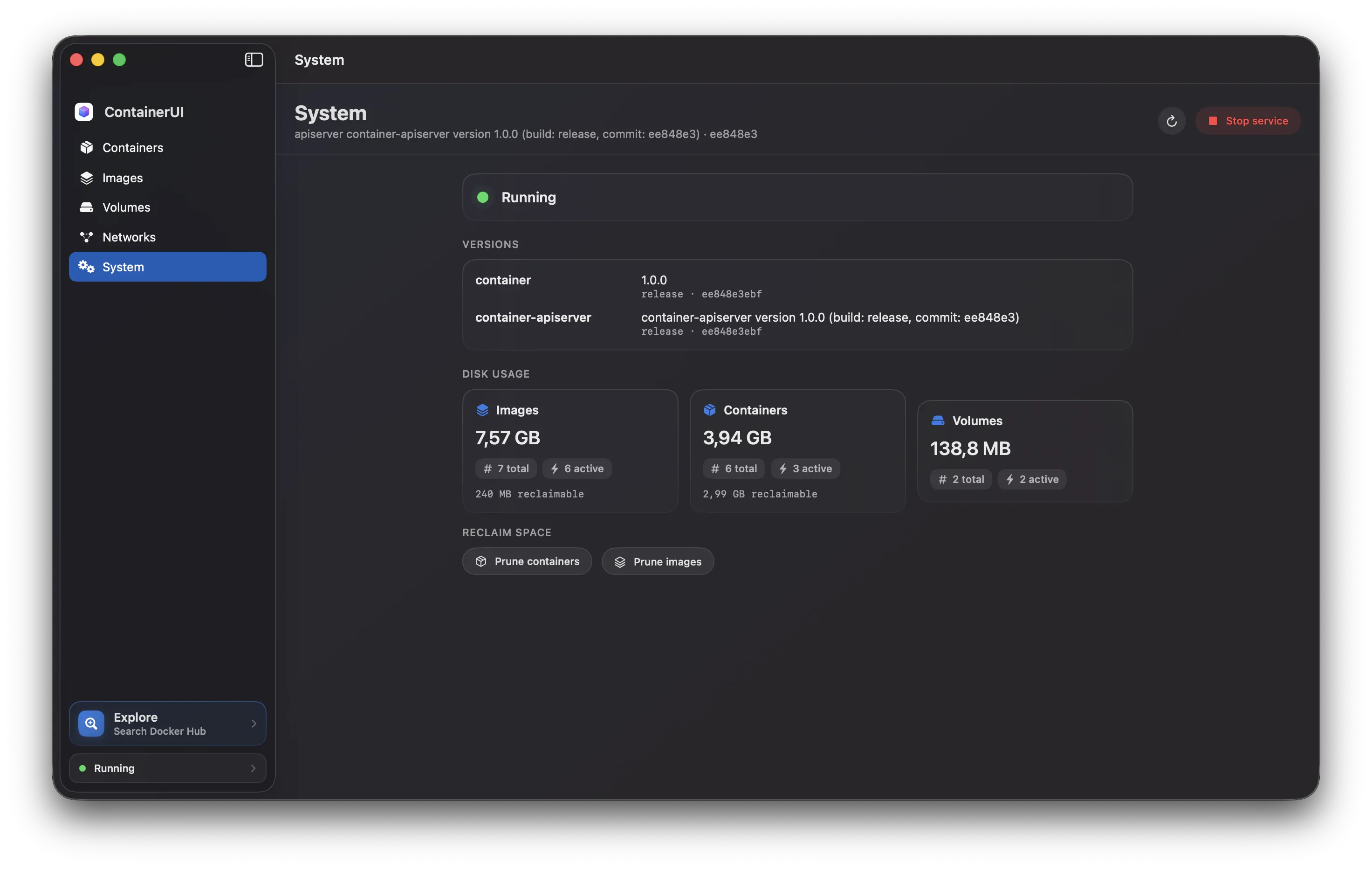The image size is (1372, 869).
Task: Refresh system info with circular arrow
Action: click(1172, 121)
